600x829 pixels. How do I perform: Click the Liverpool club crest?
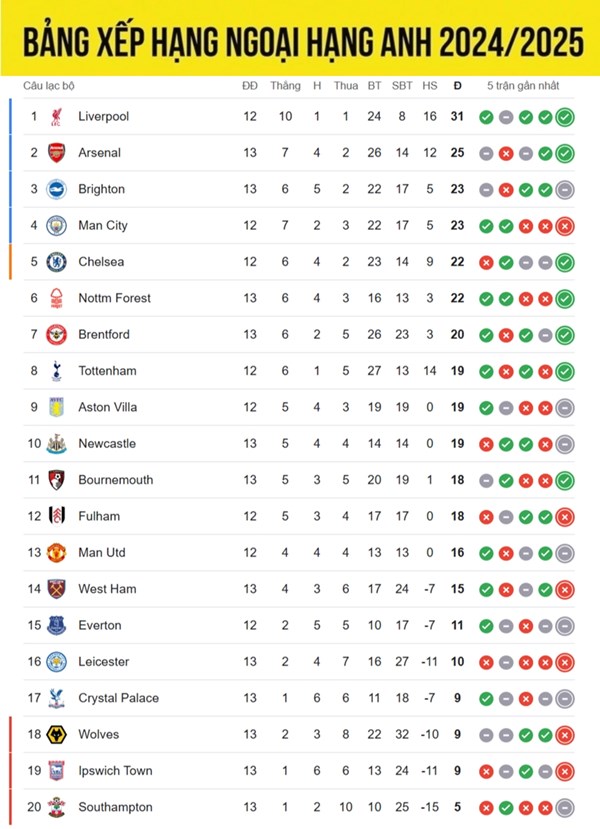click(57, 117)
